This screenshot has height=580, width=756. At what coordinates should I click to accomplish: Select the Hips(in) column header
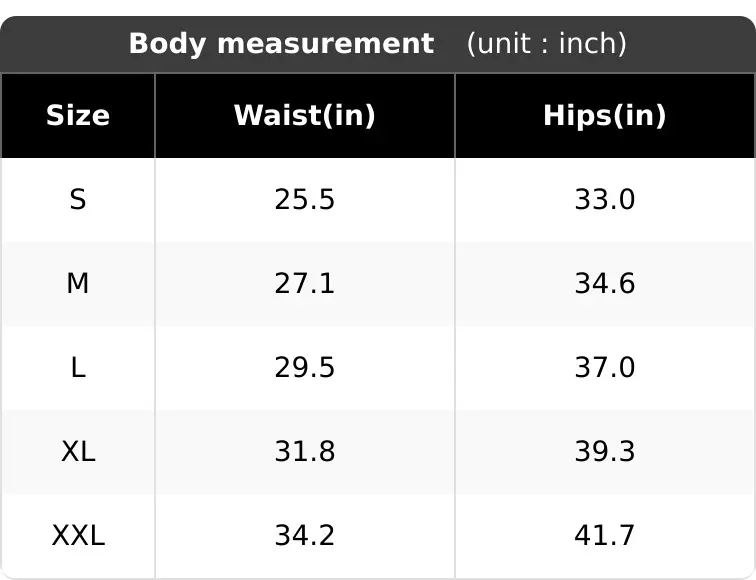pyautogui.click(x=605, y=116)
